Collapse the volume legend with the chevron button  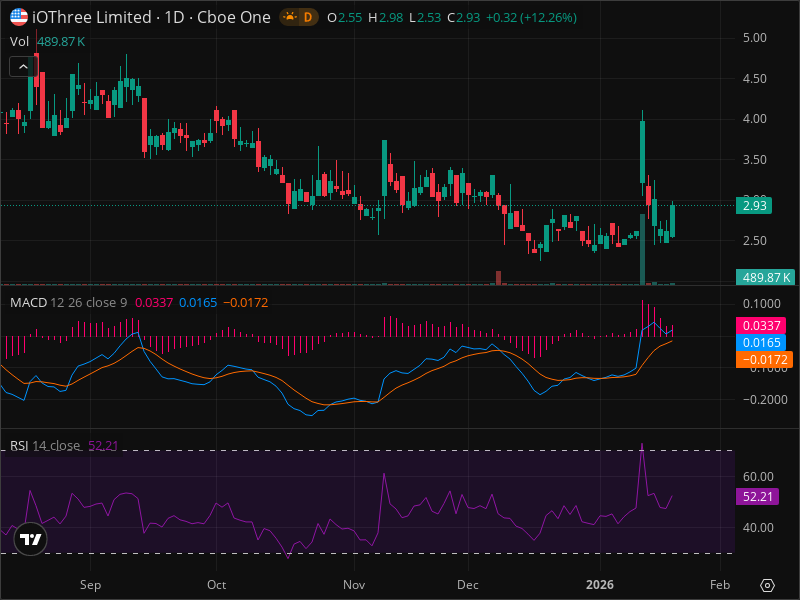[23, 66]
